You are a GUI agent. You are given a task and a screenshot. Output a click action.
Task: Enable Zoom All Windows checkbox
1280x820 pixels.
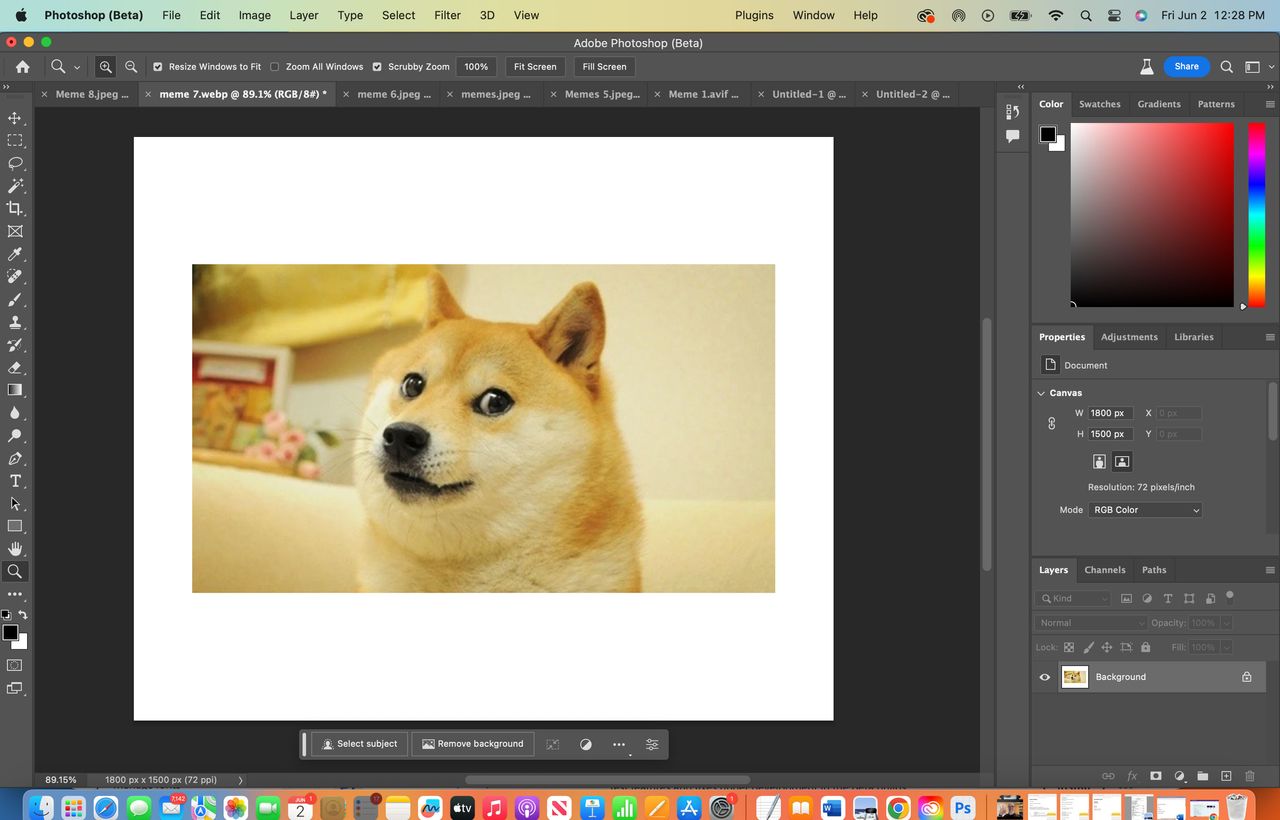[x=275, y=67]
